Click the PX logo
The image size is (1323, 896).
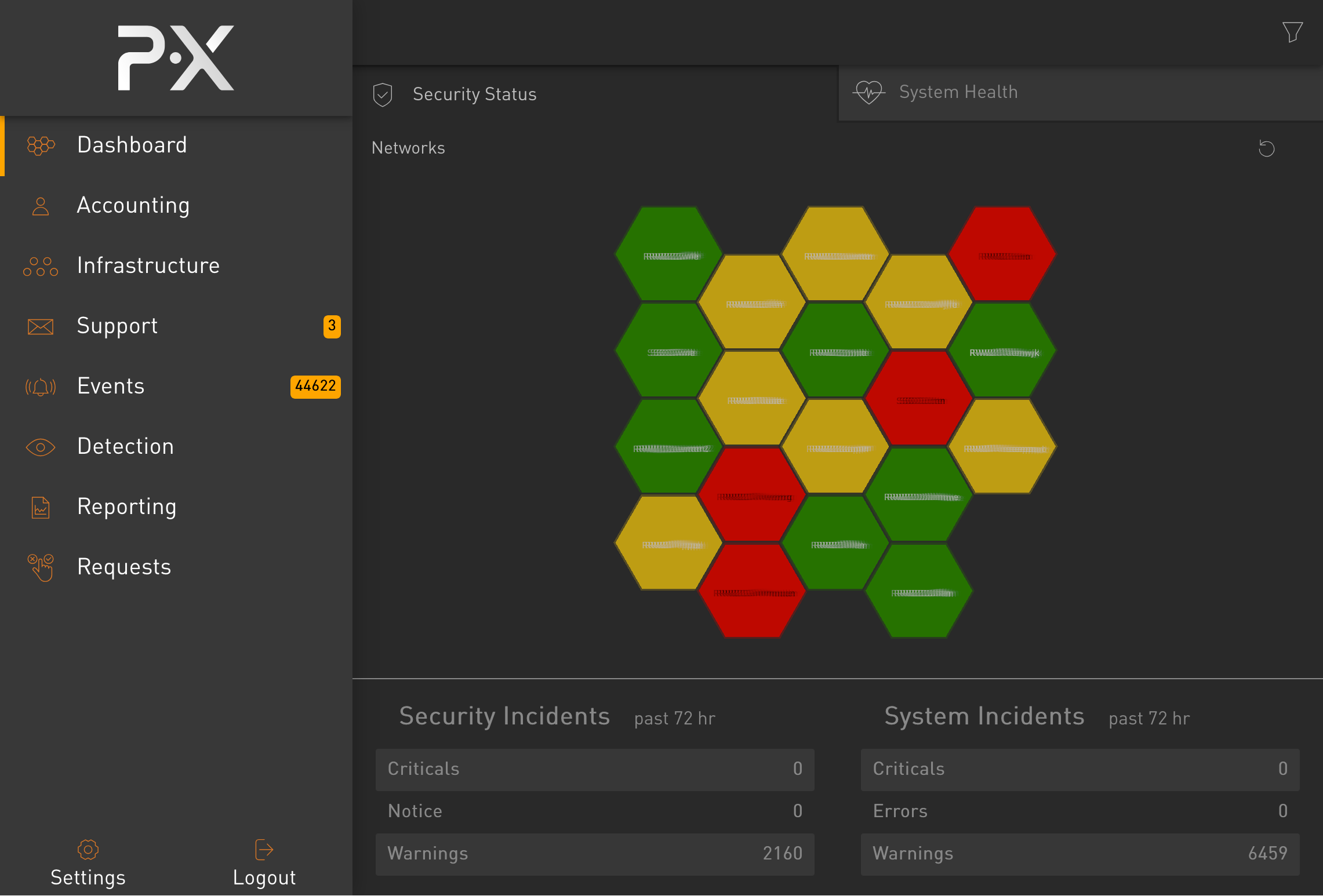(176, 57)
